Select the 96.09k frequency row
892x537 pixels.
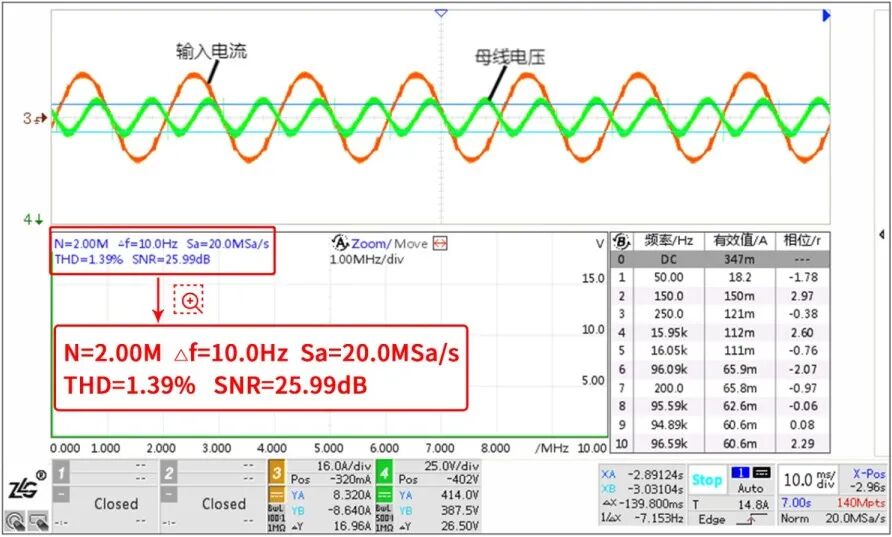[721, 369]
